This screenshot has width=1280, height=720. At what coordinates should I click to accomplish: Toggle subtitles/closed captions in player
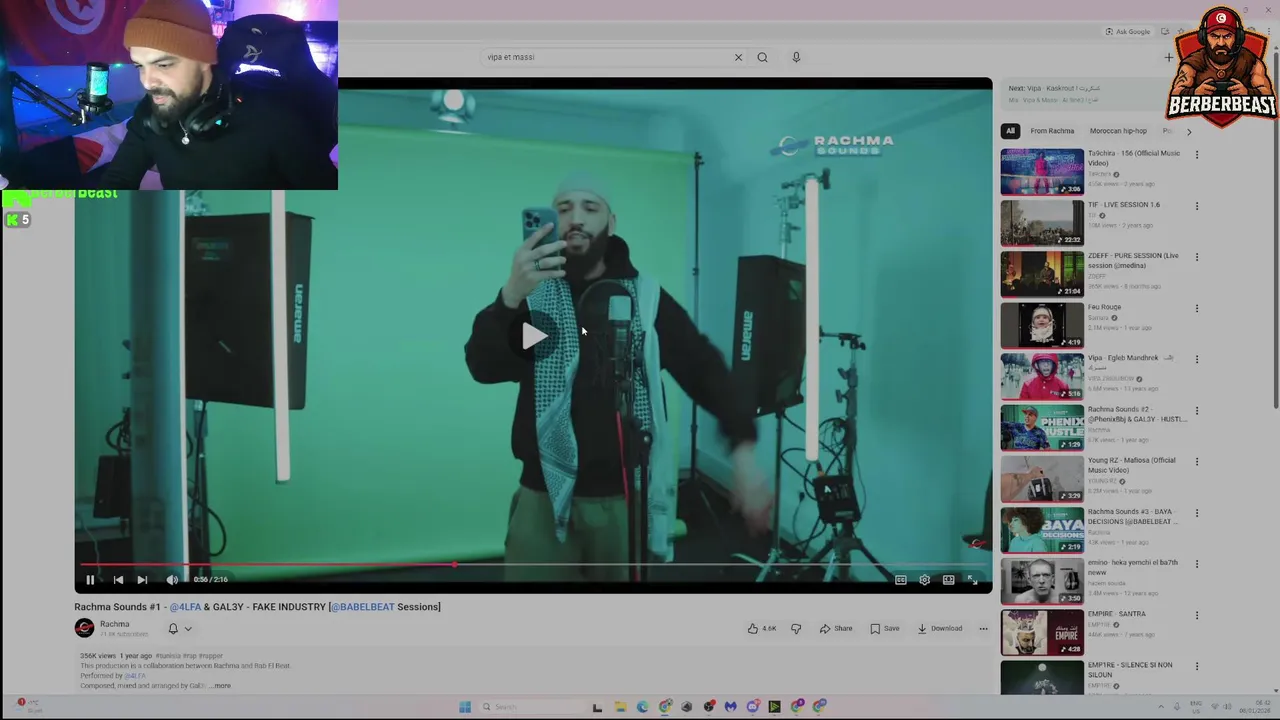[x=900, y=579]
